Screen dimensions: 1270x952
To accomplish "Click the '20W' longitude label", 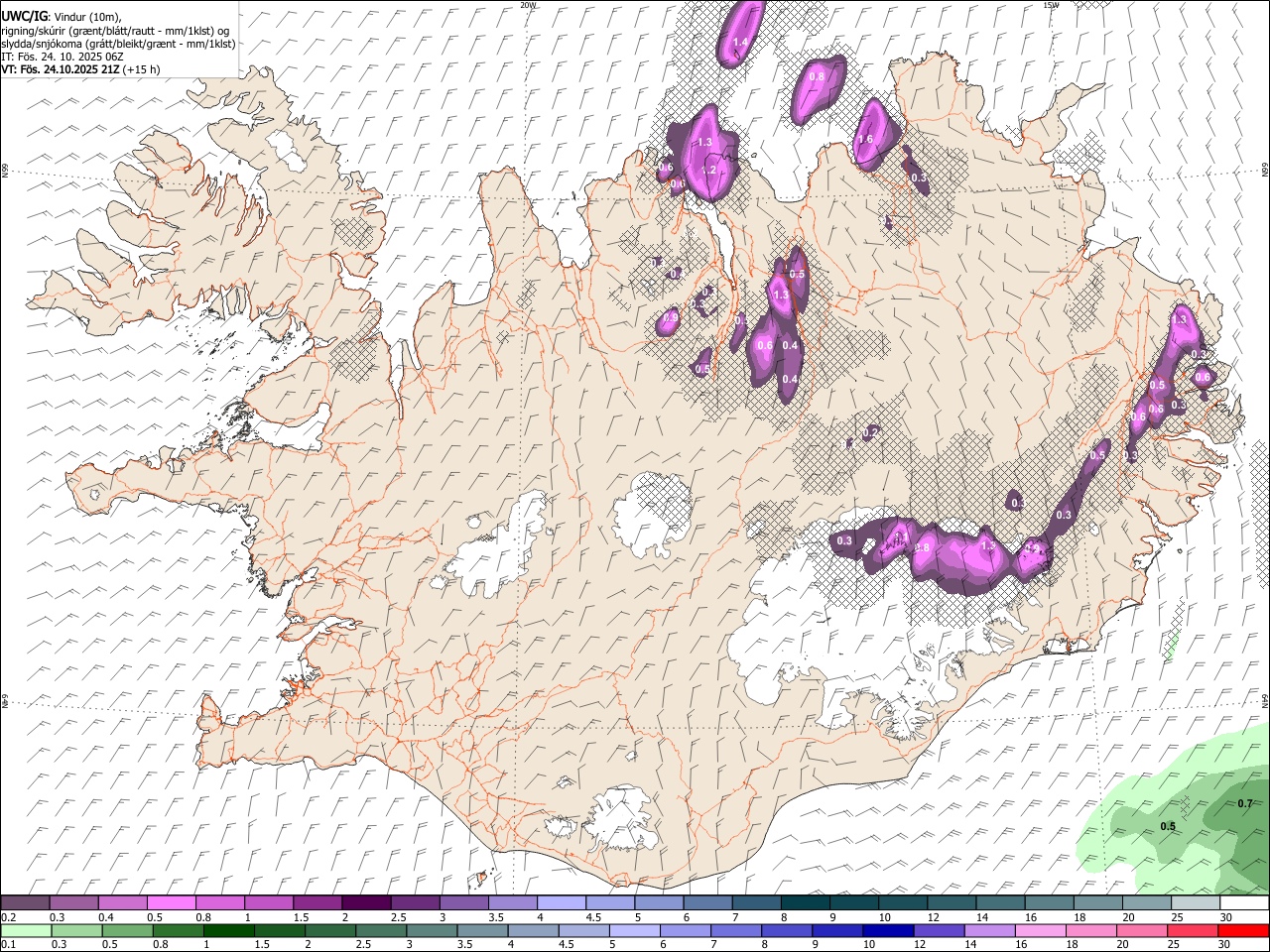I will [528, 5].
